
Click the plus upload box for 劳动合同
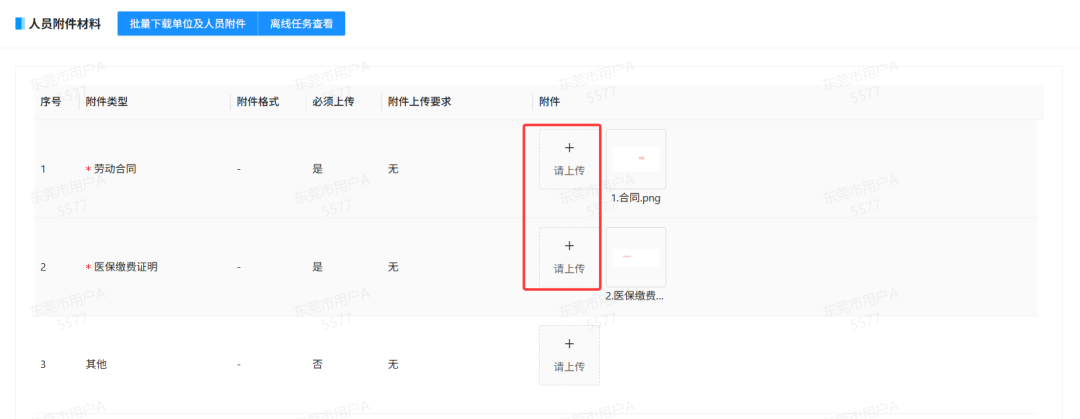(x=569, y=159)
